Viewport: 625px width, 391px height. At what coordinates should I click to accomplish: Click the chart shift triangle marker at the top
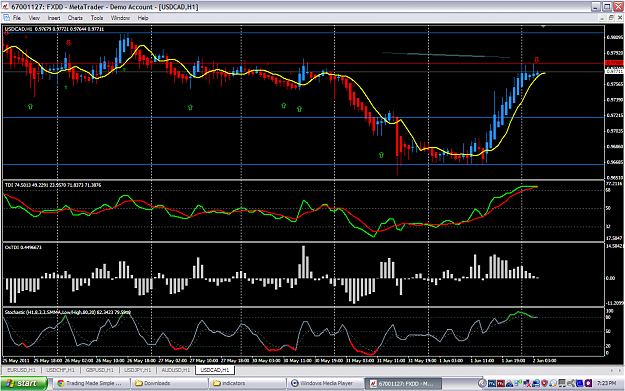point(543,27)
